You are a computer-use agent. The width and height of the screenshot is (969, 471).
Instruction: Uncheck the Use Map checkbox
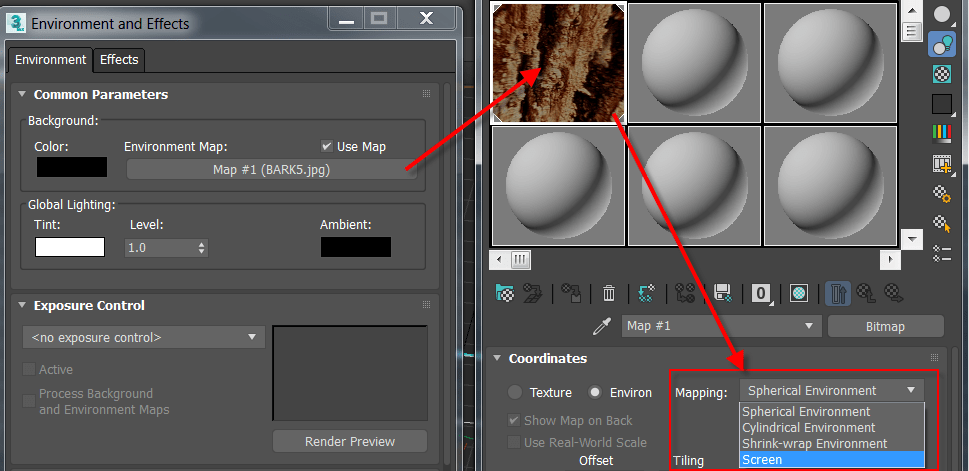coord(327,146)
